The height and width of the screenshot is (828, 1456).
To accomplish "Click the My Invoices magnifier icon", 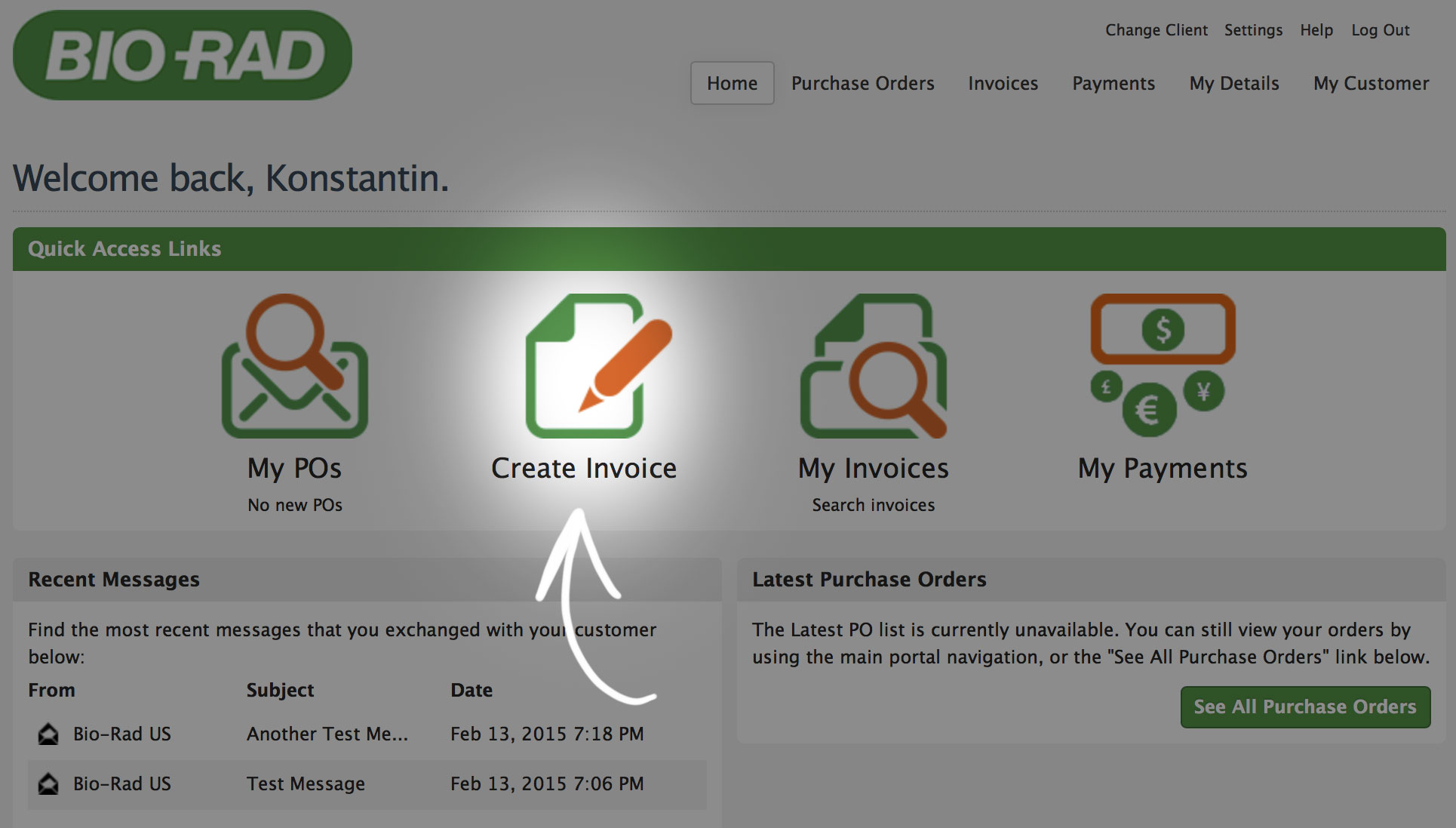I will 874,367.
